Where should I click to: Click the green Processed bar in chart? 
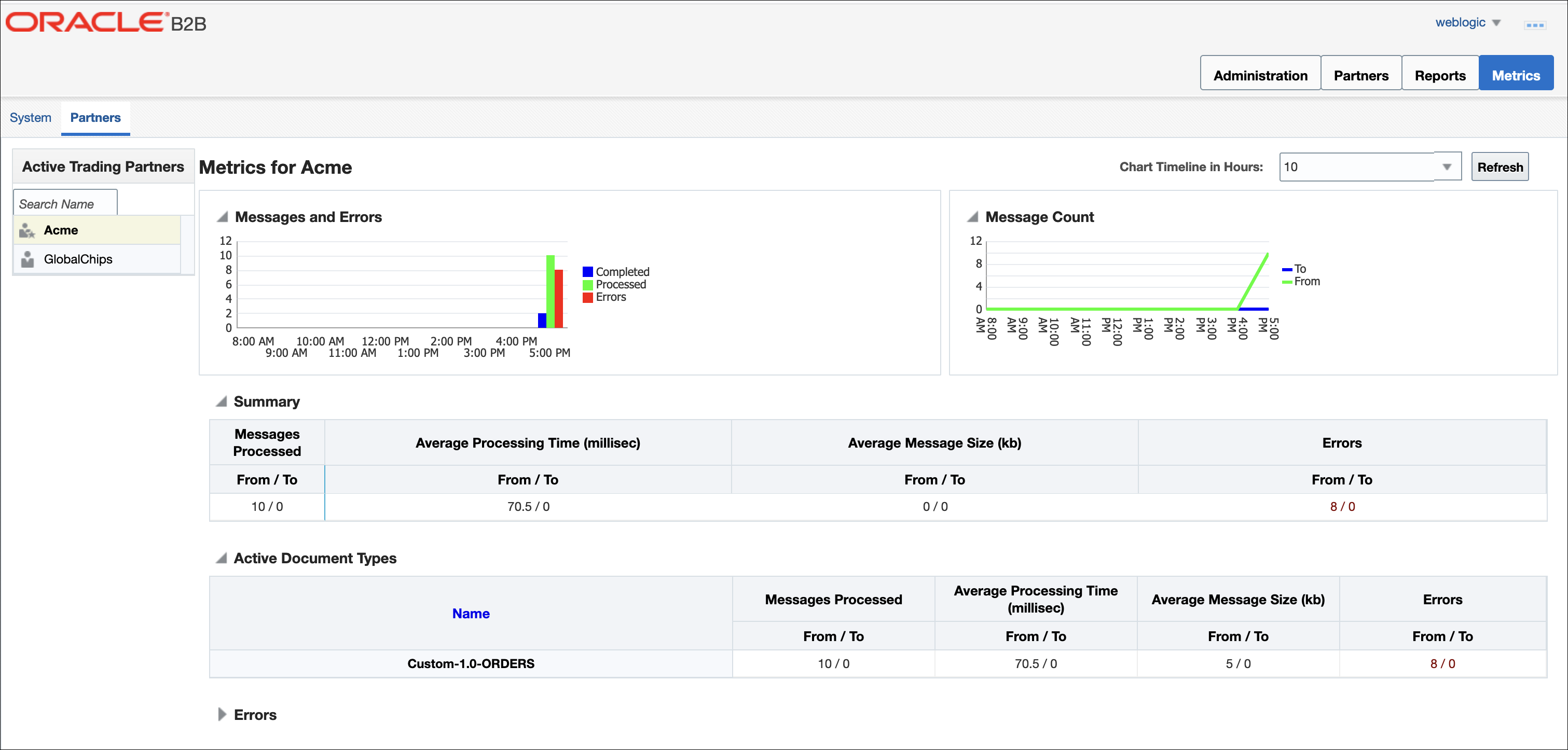pos(551,291)
